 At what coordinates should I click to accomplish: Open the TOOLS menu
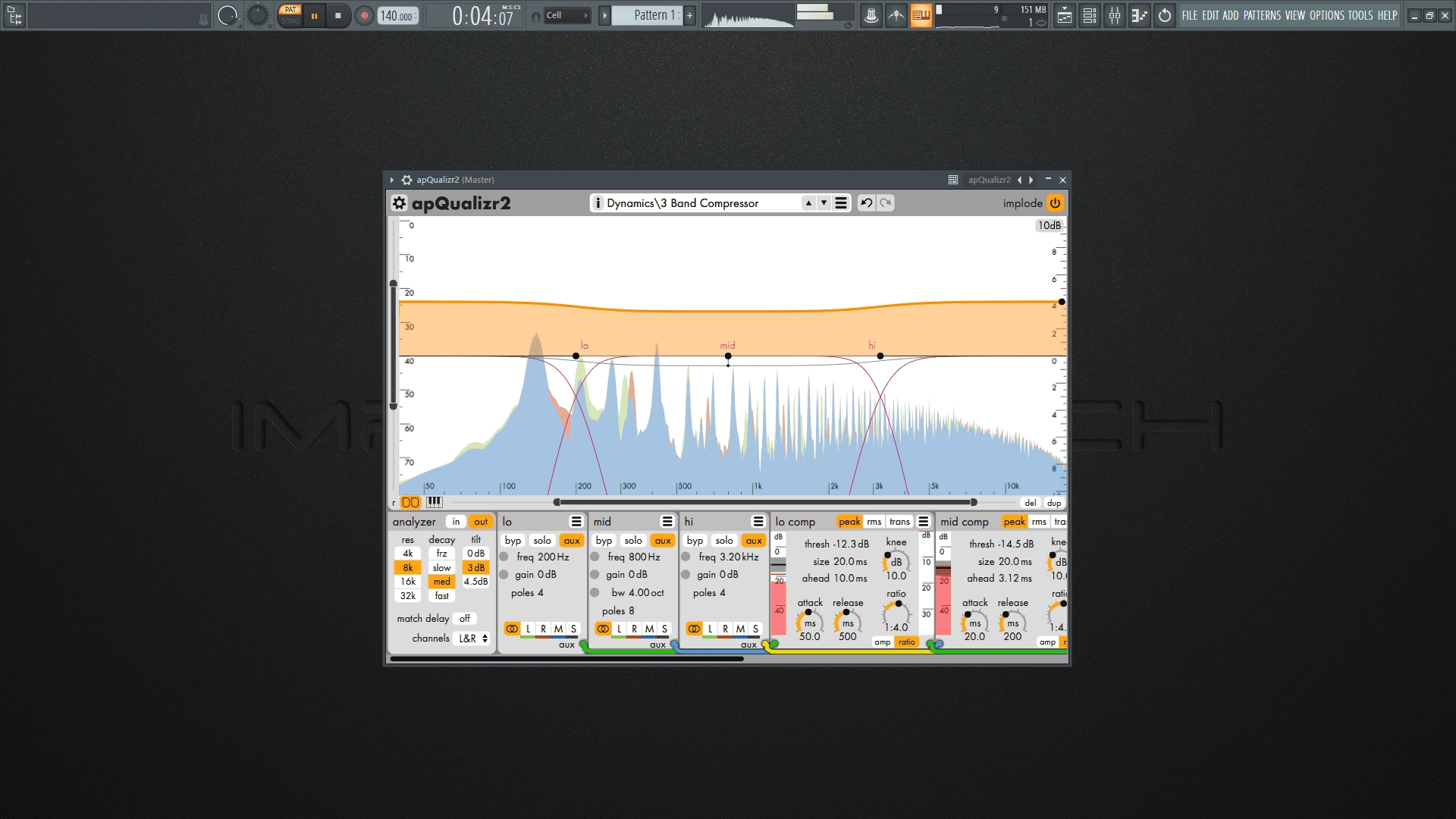[1360, 15]
